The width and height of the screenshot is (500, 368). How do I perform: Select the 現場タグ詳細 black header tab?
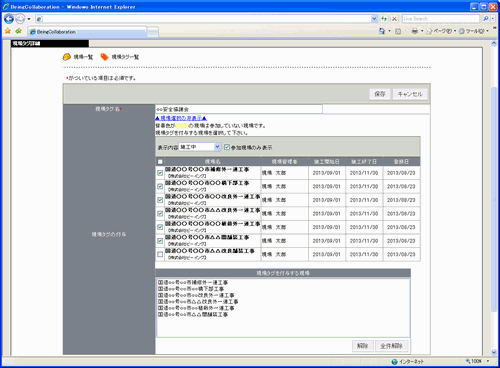click(50, 43)
